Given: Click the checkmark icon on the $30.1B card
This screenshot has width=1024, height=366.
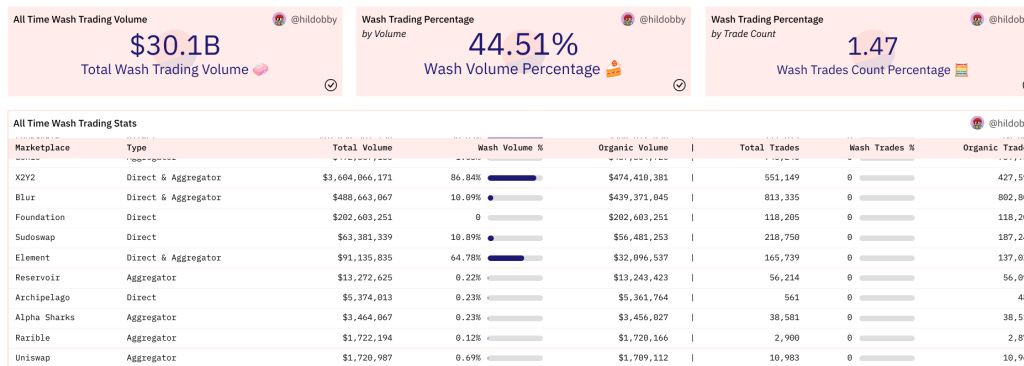Looking at the screenshot, I should pos(331,85).
